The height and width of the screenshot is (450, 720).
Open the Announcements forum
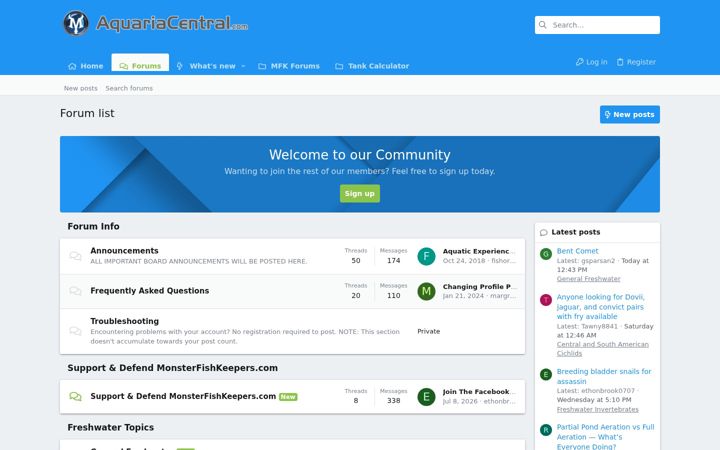tap(124, 251)
